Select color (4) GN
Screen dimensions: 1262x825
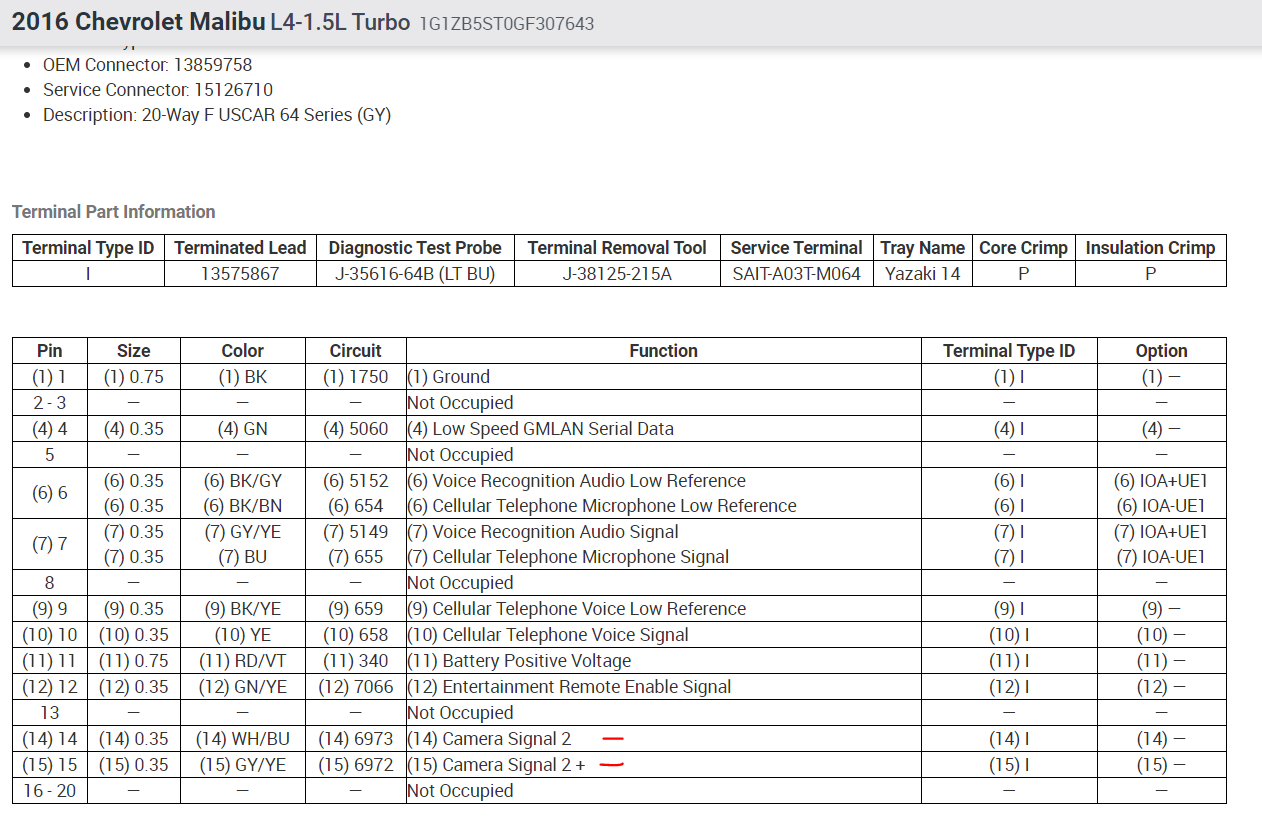(x=242, y=429)
